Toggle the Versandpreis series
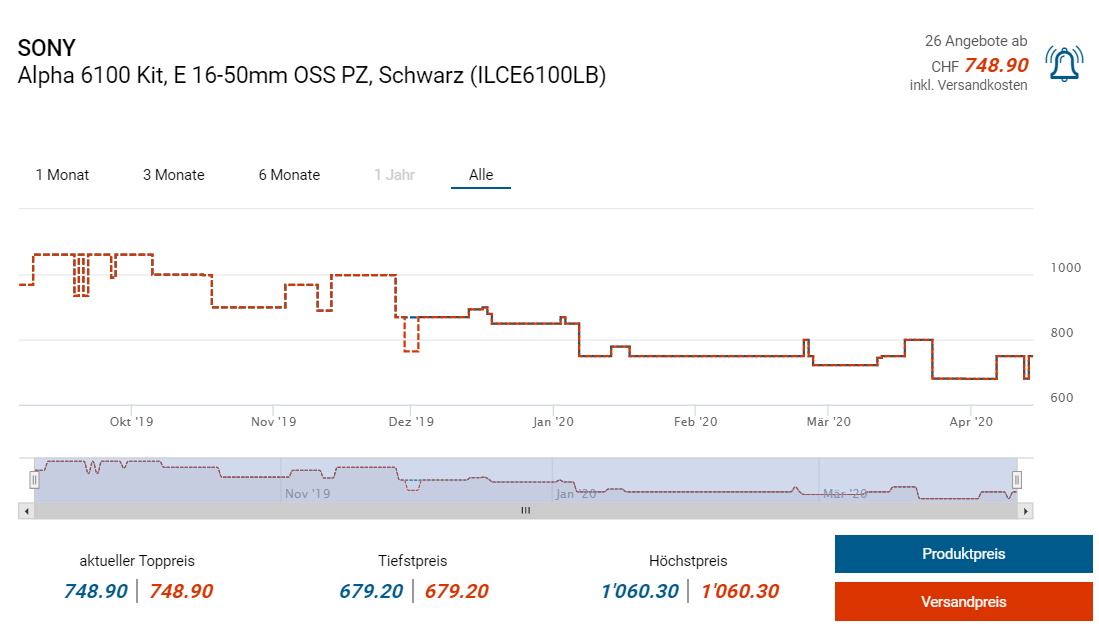Image resolution: width=1099 pixels, height=630 pixels. (x=963, y=602)
